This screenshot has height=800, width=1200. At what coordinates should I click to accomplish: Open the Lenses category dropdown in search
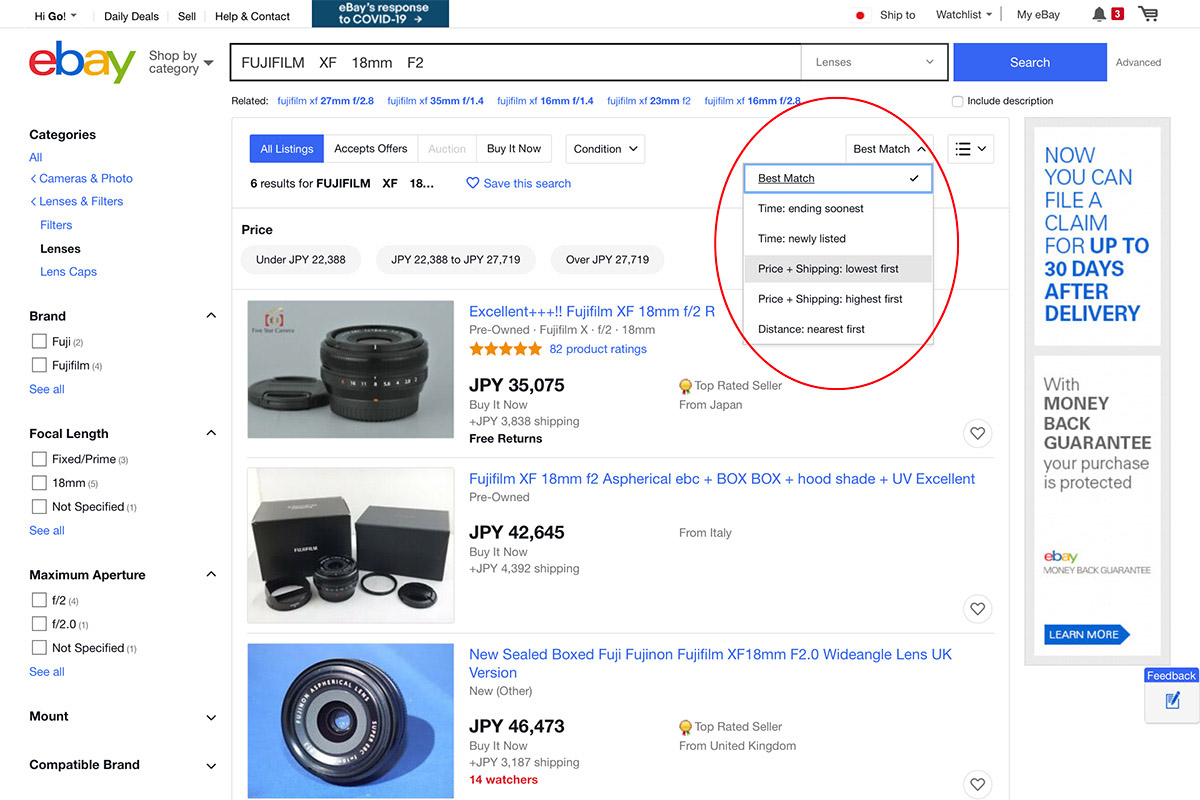click(874, 62)
